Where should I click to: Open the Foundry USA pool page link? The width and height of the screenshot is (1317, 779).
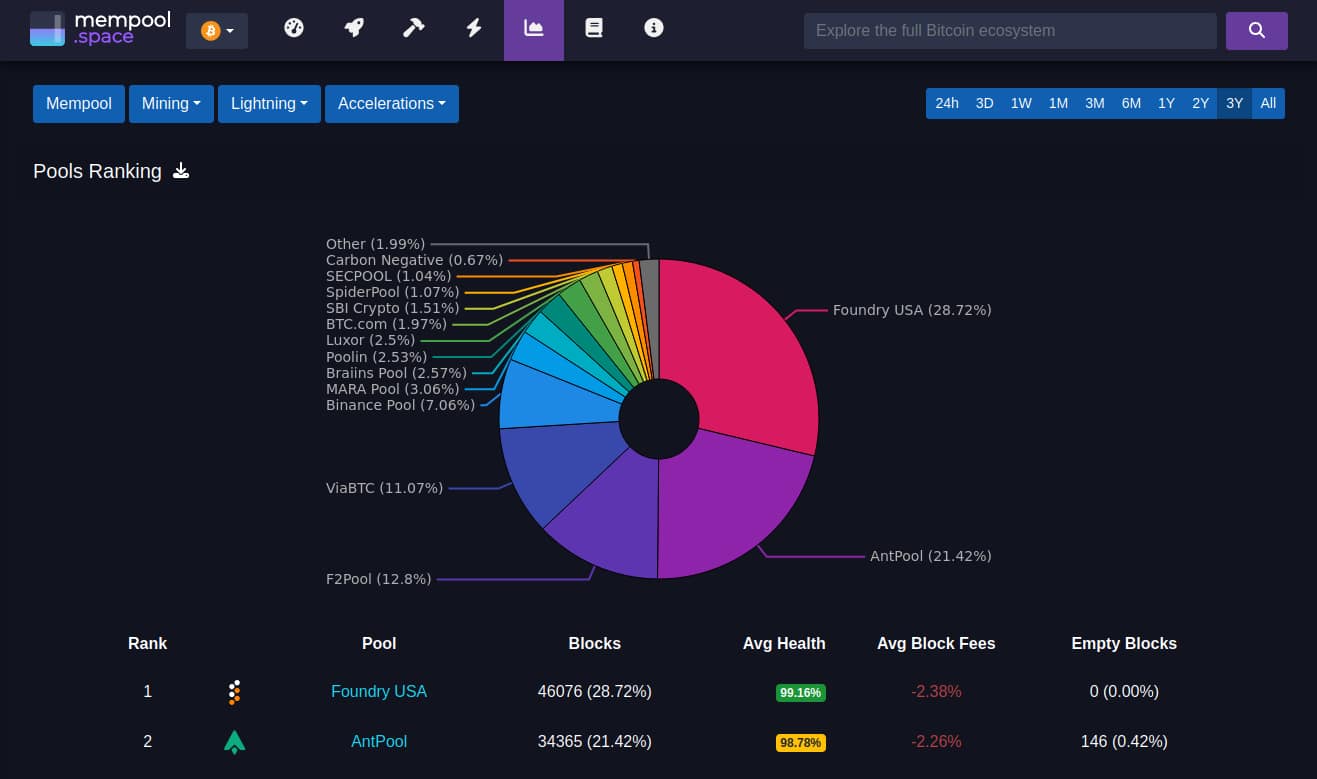point(379,691)
